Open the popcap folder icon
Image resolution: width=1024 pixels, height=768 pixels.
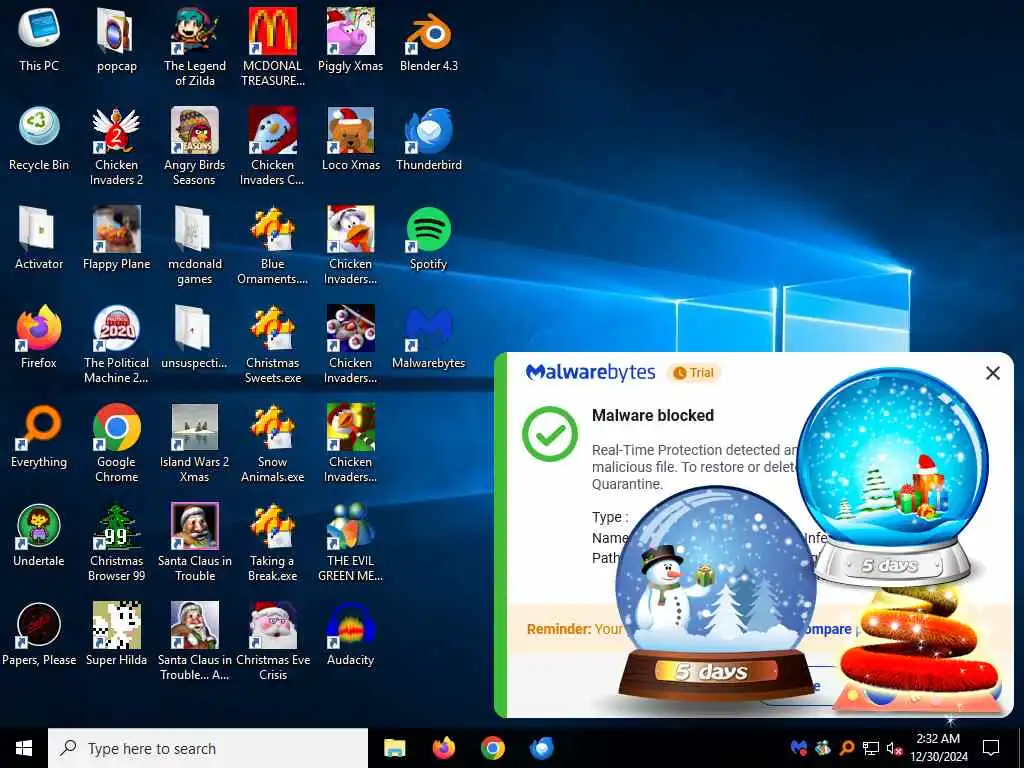pos(116,39)
